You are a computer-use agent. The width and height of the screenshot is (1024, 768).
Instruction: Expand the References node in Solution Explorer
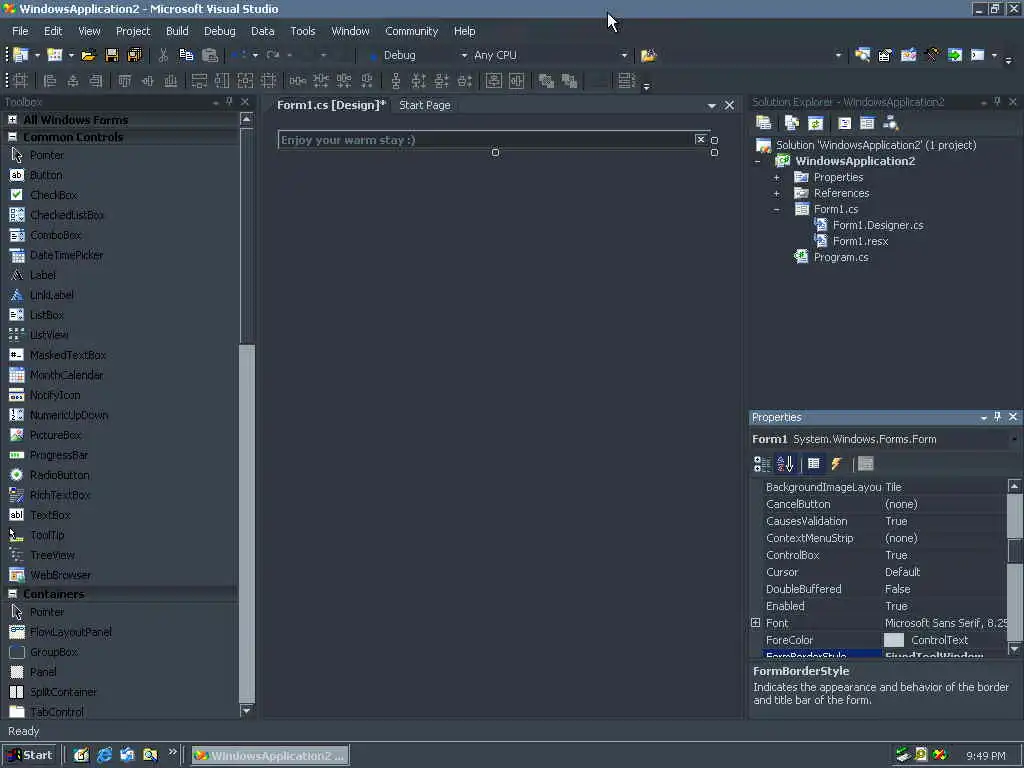point(776,193)
